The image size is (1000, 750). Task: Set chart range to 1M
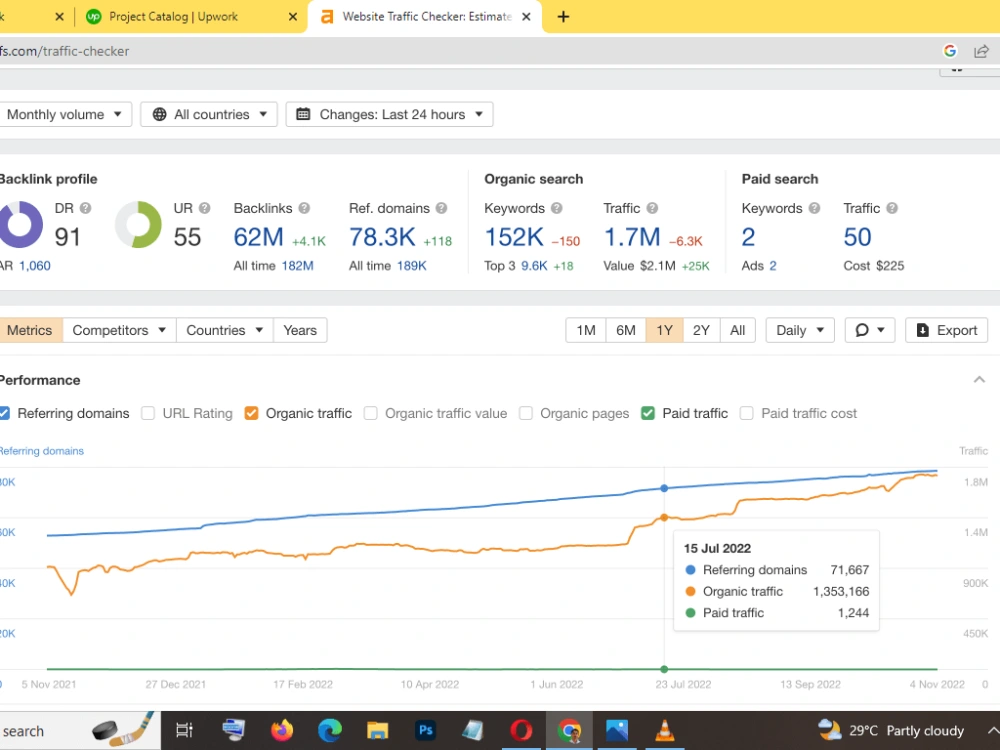coord(586,330)
